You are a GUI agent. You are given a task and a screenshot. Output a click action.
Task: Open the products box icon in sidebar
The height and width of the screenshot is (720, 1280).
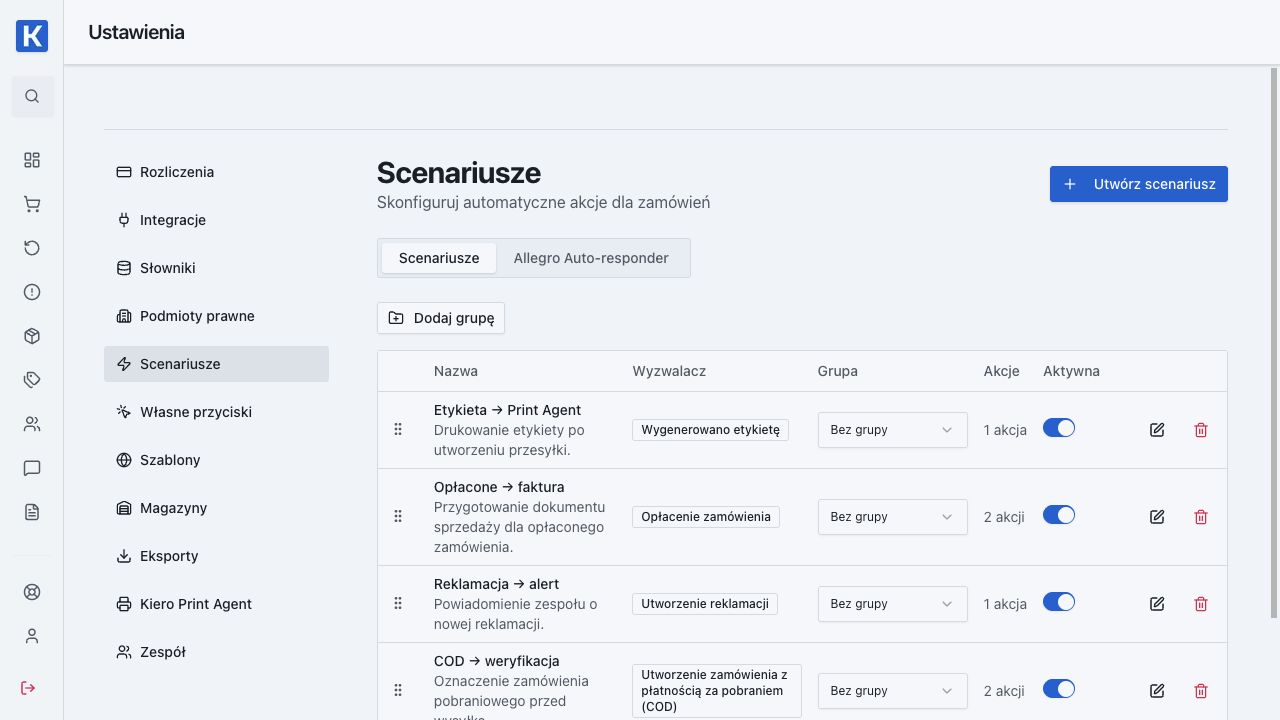pyautogui.click(x=32, y=336)
